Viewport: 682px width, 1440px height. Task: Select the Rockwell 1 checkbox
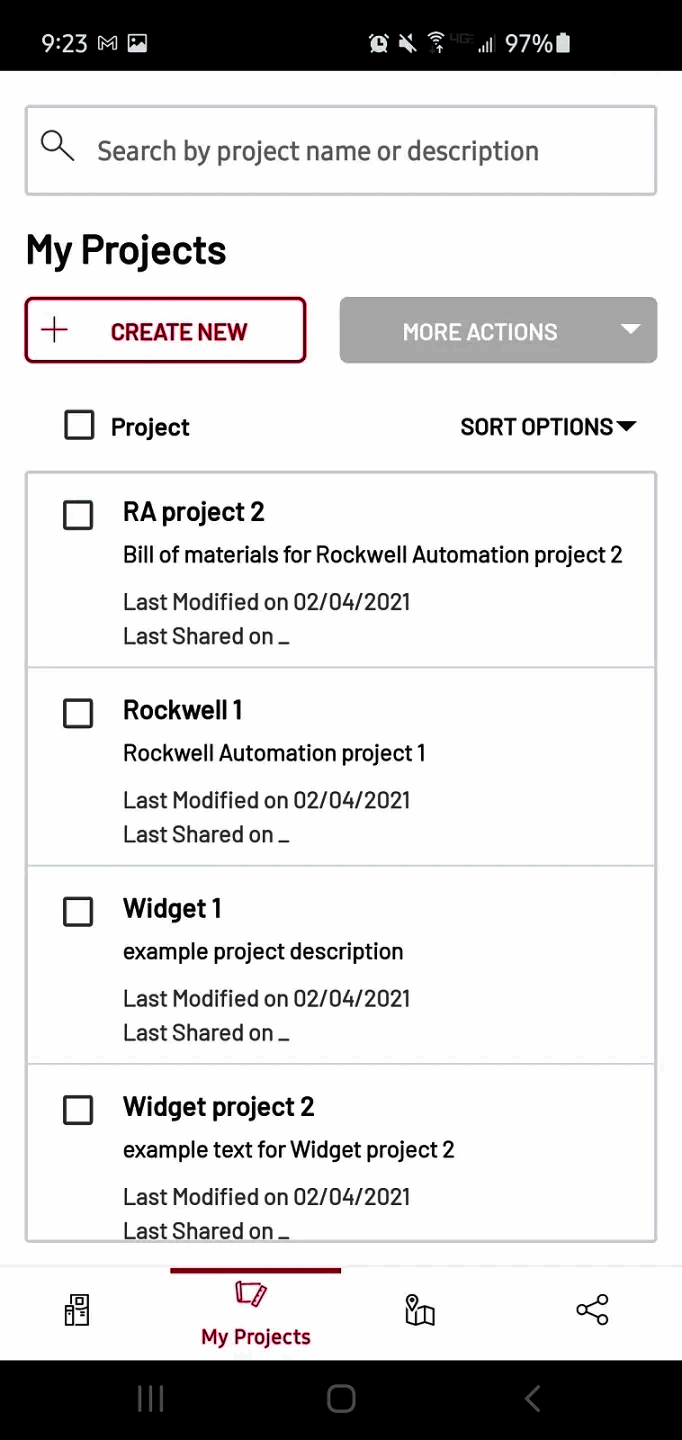(x=78, y=713)
